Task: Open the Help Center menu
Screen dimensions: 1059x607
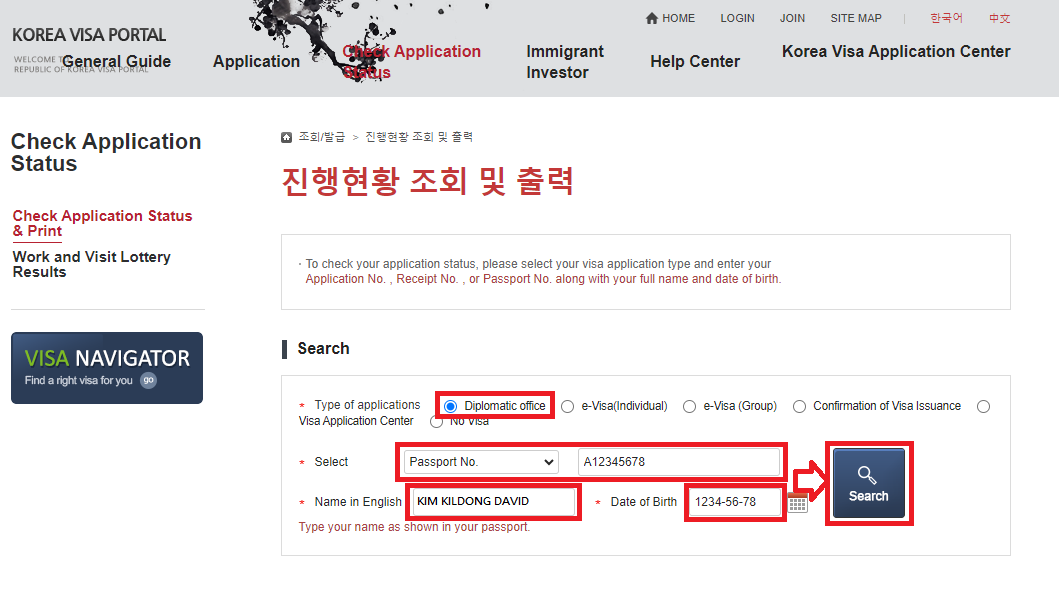Action: click(695, 61)
